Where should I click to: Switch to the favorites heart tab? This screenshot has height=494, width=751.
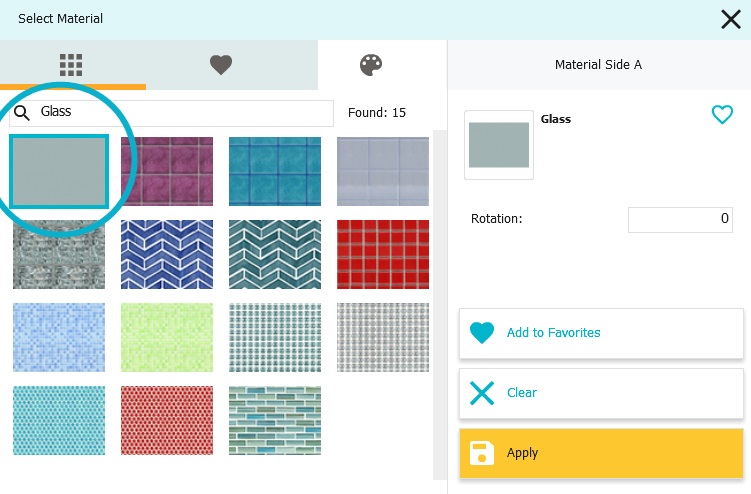221,65
